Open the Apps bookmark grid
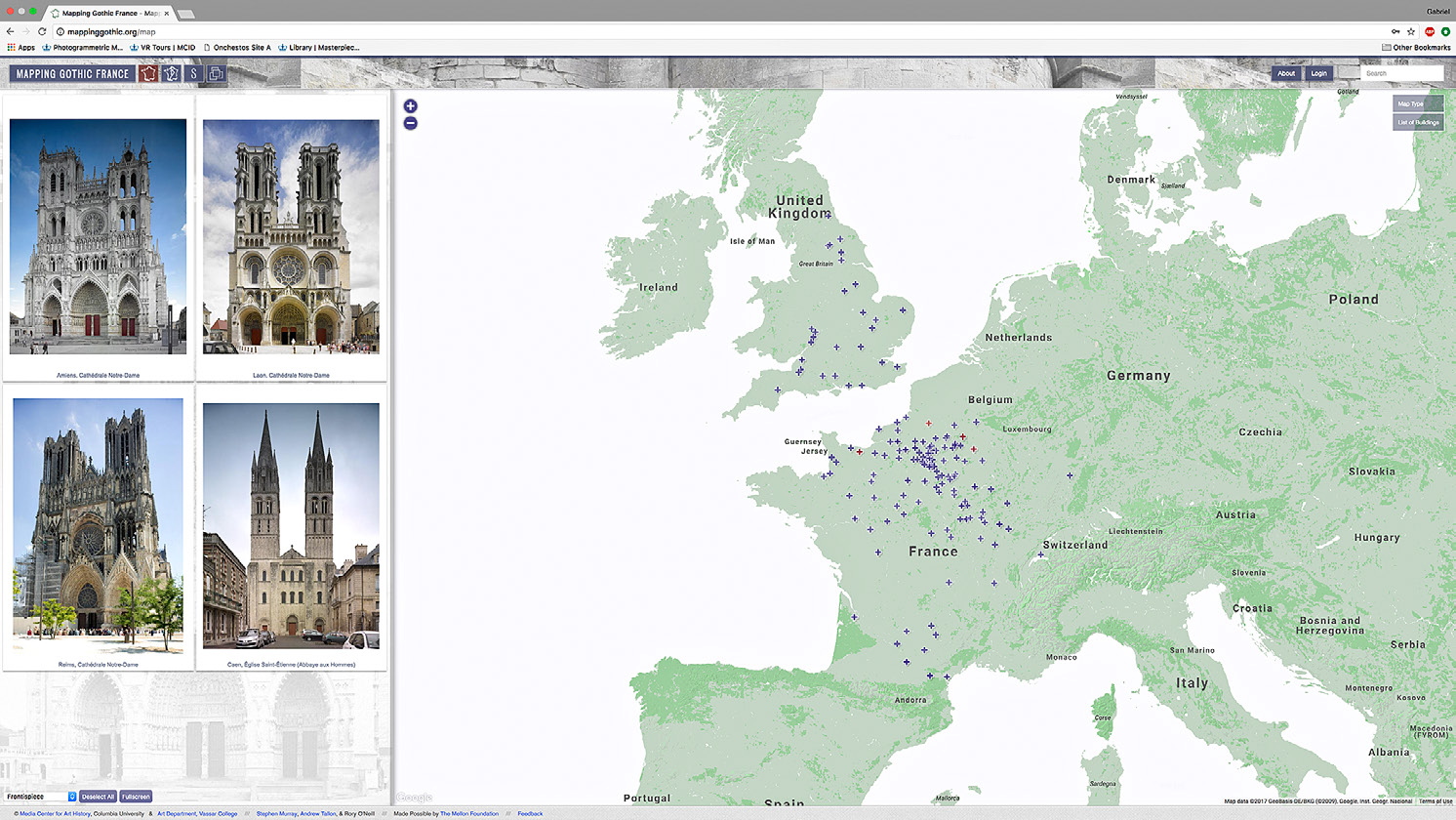Viewport: 1456px width, 820px height. pos(20,47)
